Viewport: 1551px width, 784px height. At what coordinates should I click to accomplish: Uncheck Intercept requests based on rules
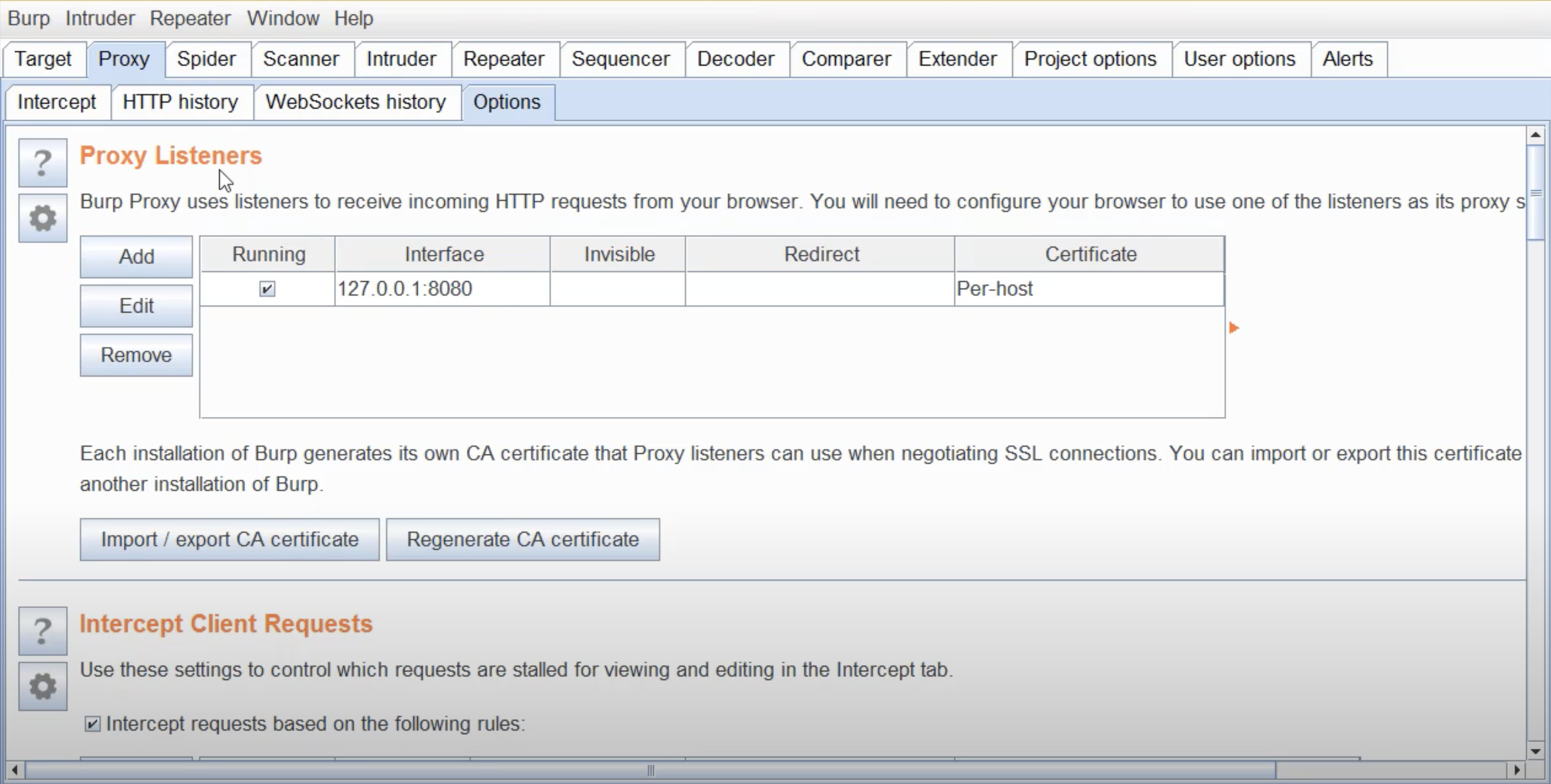(x=92, y=723)
